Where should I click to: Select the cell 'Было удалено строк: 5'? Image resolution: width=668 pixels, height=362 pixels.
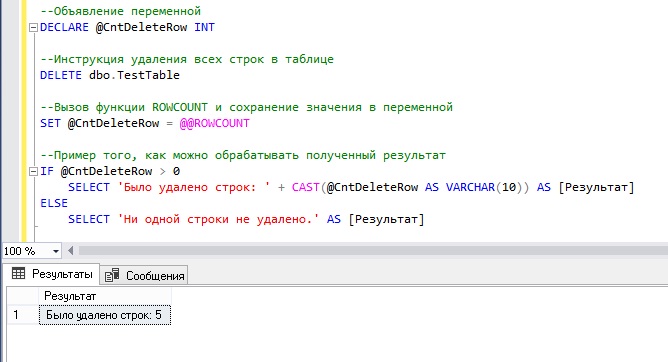105,315
